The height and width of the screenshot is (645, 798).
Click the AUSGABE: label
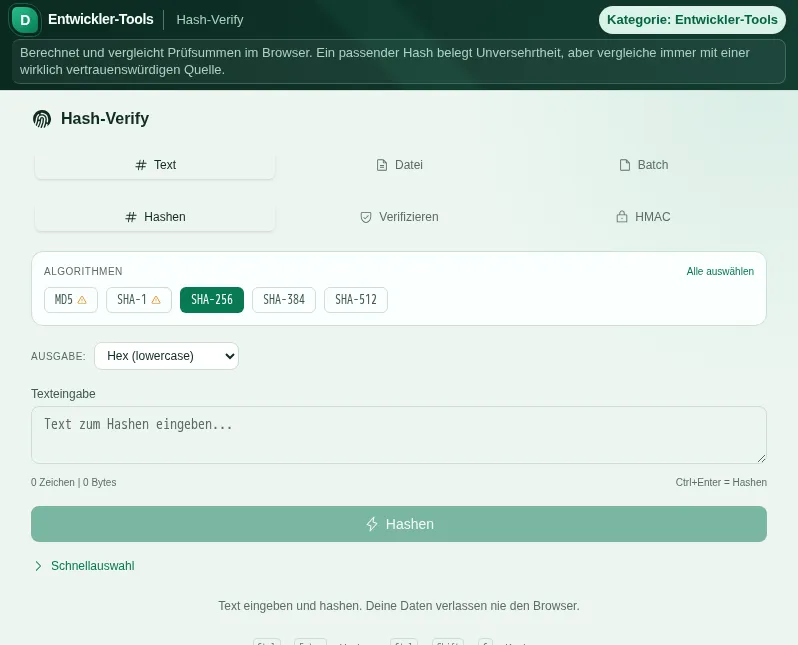pos(58,356)
